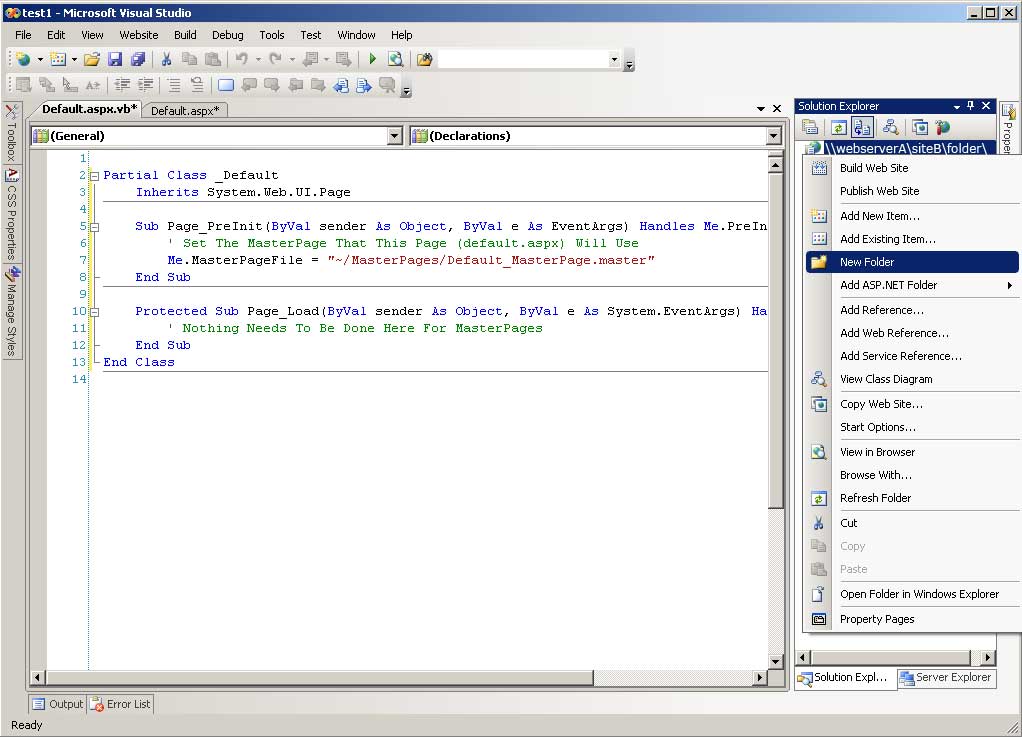Click the New Project toolbar icon

[x=23, y=59]
